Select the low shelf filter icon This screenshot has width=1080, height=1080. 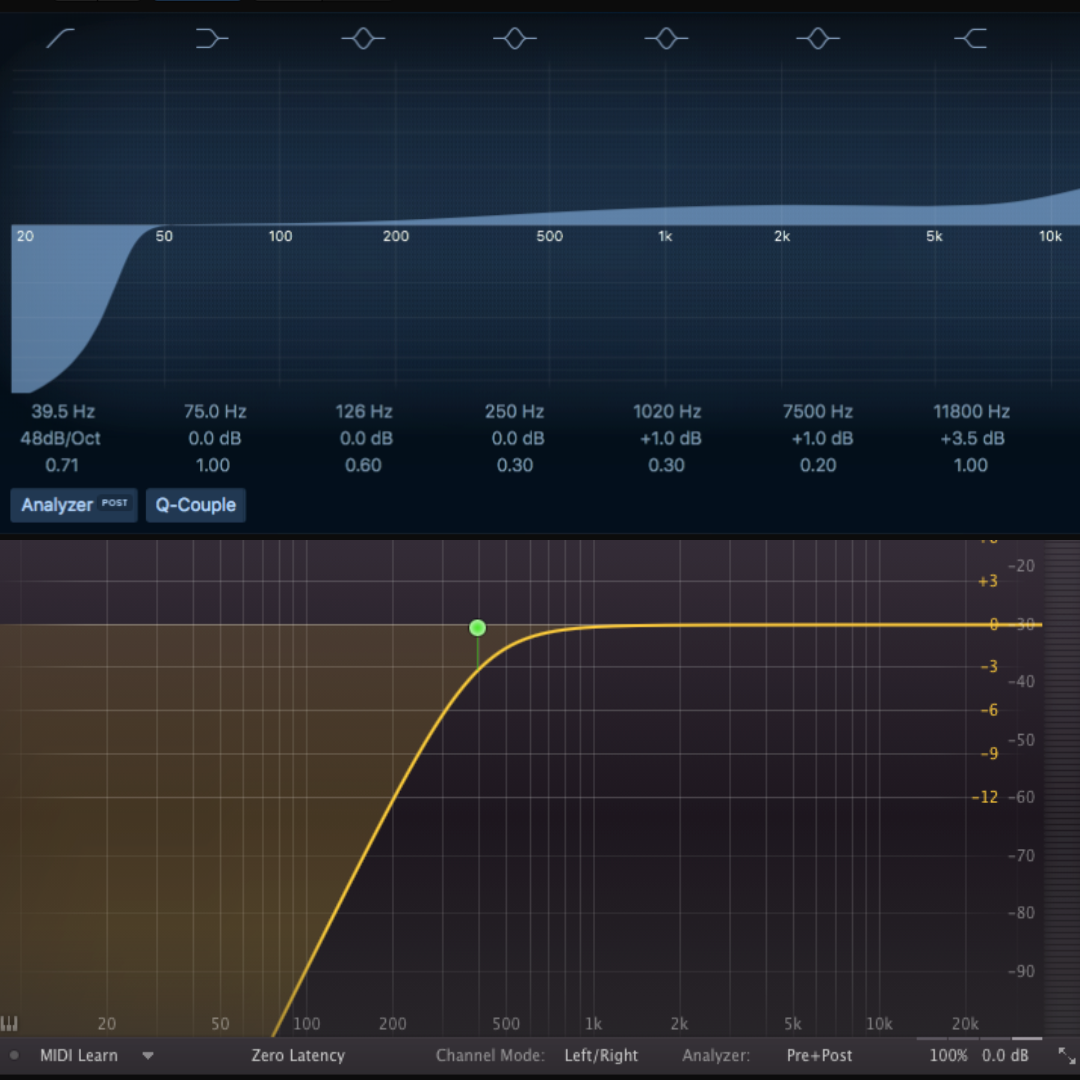coord(212,38)
